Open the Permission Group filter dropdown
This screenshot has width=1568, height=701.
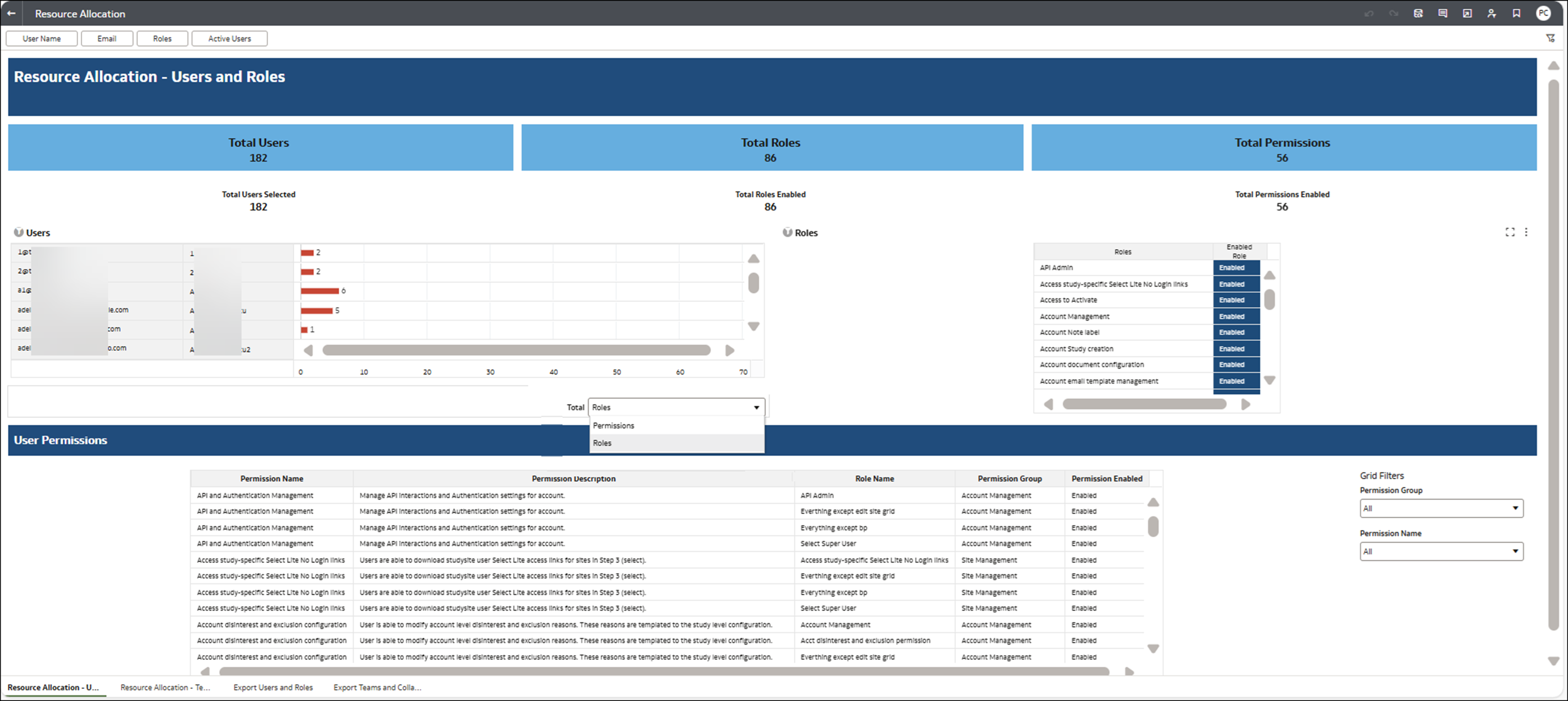pyautogui.click(x=1441, y=508)
